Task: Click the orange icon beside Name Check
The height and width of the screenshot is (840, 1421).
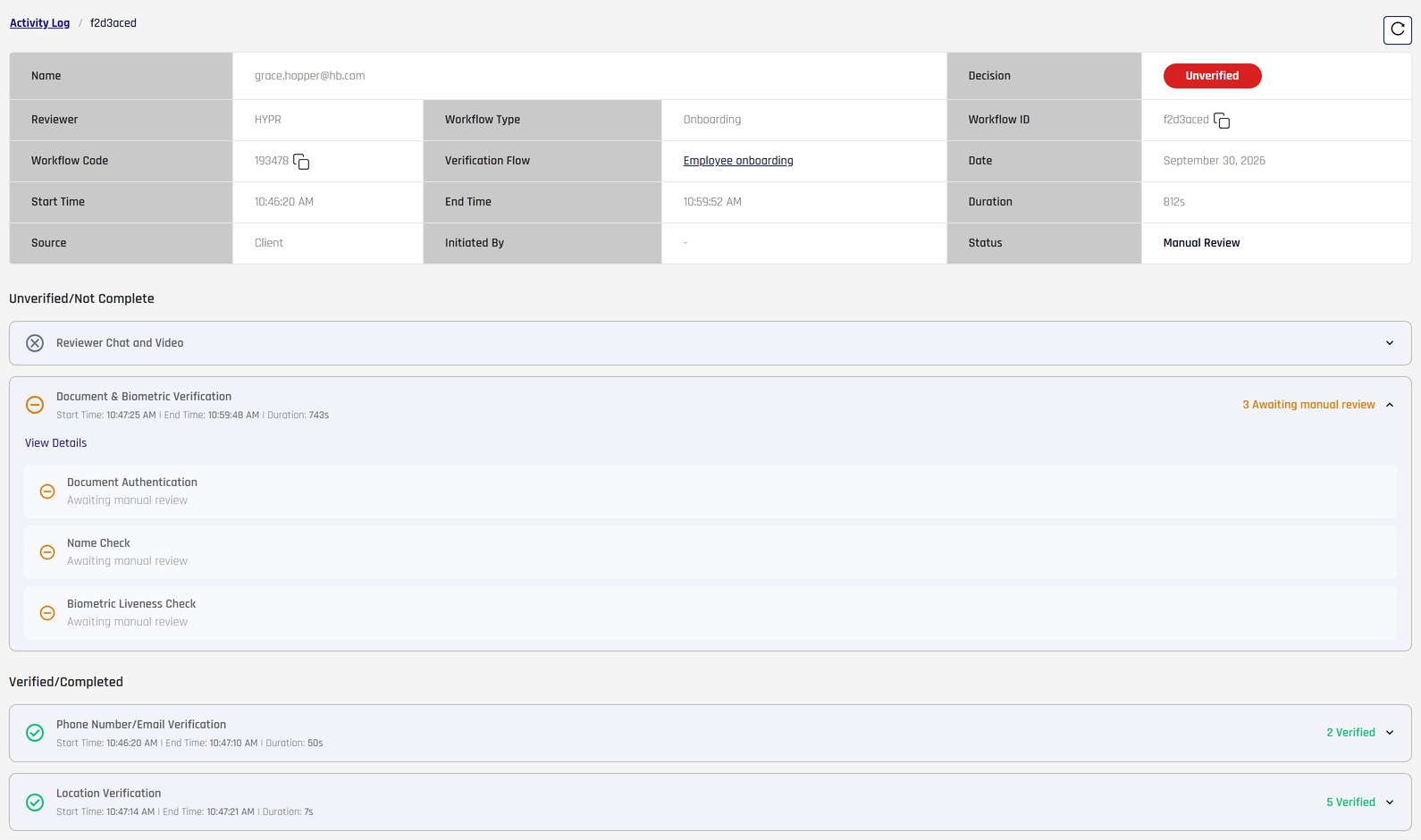Action: click(x=47, y=552)
